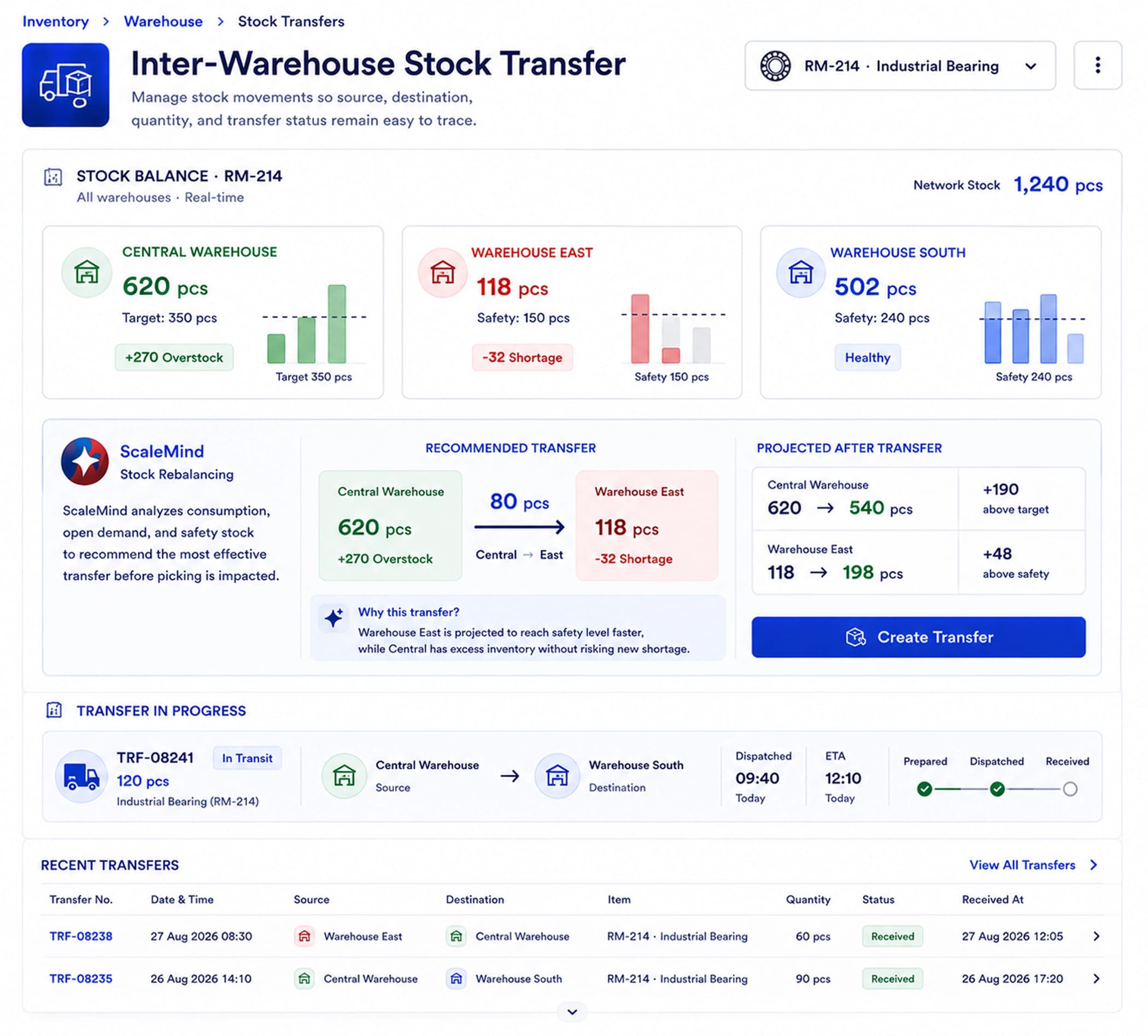Click the ScaleMind star logo
The image size is (1148, 1036).
pyautogui.click(x=85, y=461)
